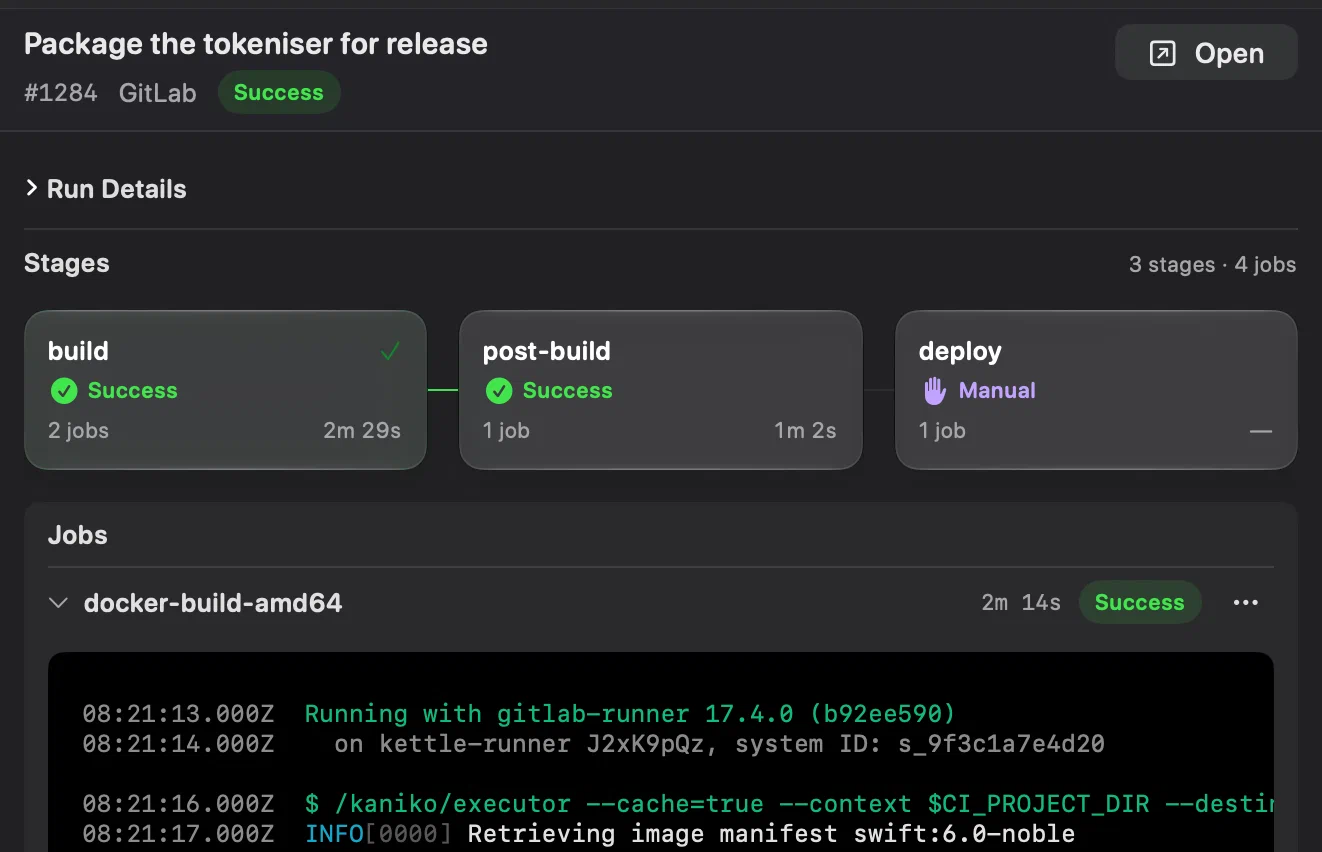
Task: Click the 08:21:13.000Z timestamp
Action: coord(178,714)
